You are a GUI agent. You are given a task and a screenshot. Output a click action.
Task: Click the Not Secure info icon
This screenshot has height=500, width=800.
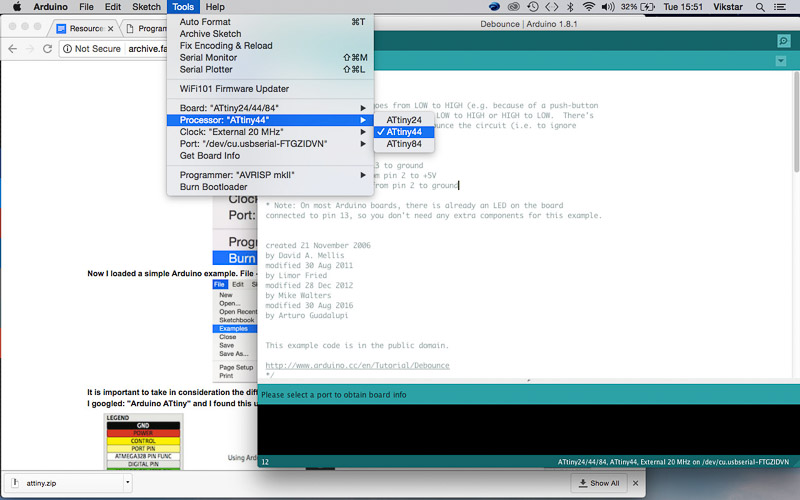point(67,48)
